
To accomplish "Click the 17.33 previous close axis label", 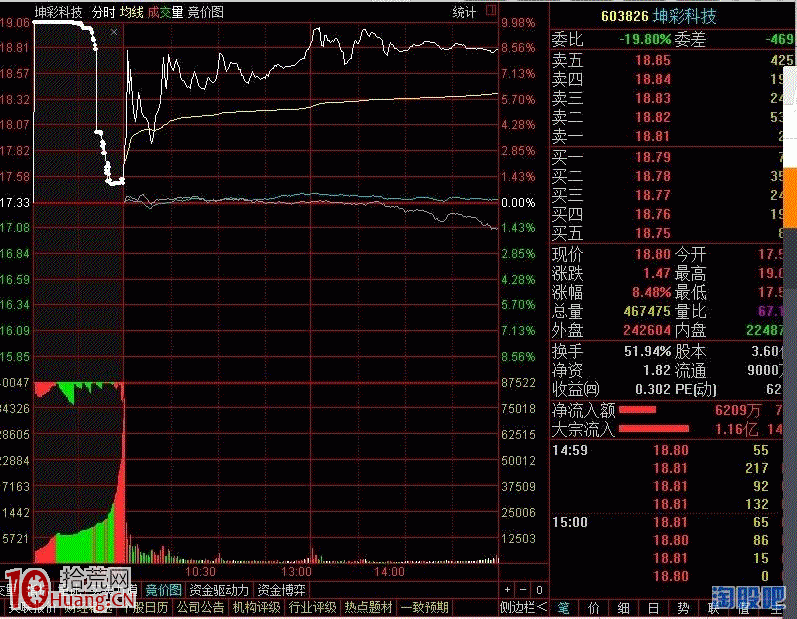I will click(15, 202).
